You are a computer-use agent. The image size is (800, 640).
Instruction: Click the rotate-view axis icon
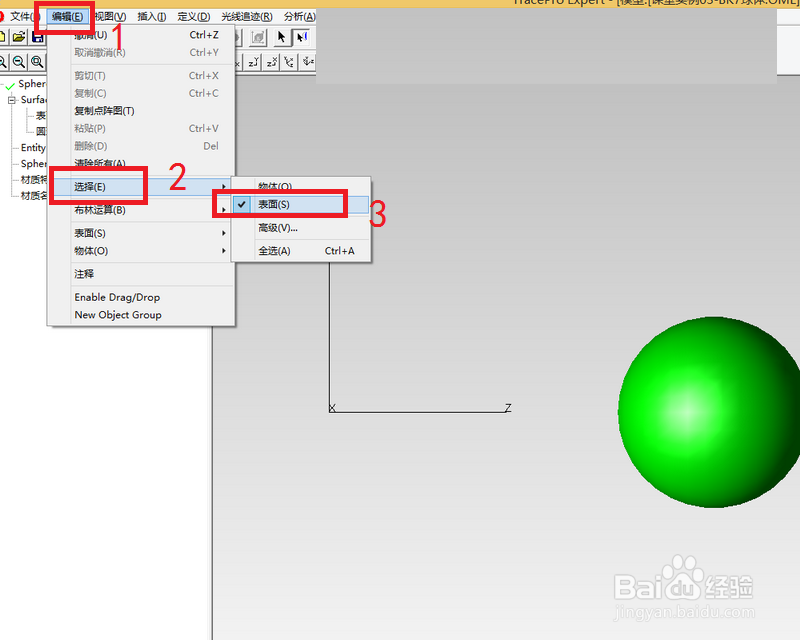click(x=308, y=62)
